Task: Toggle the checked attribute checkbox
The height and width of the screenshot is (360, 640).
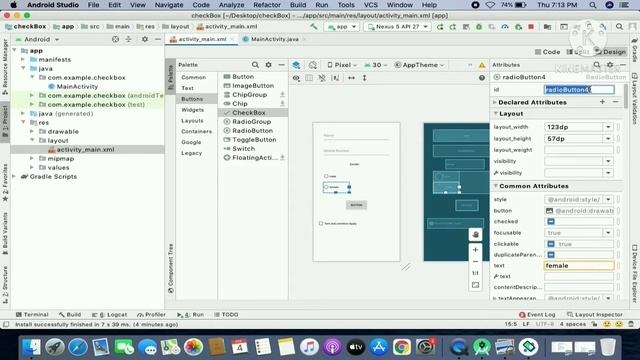Action: click(551, 221)
